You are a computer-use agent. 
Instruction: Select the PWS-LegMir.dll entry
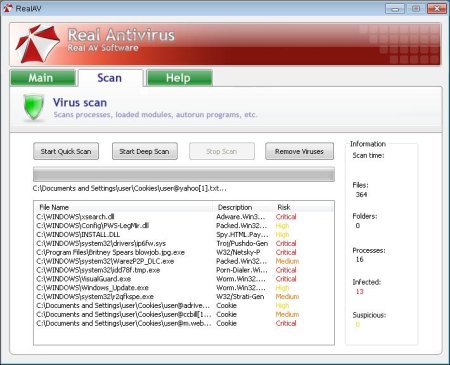click(x=184, y=226)
